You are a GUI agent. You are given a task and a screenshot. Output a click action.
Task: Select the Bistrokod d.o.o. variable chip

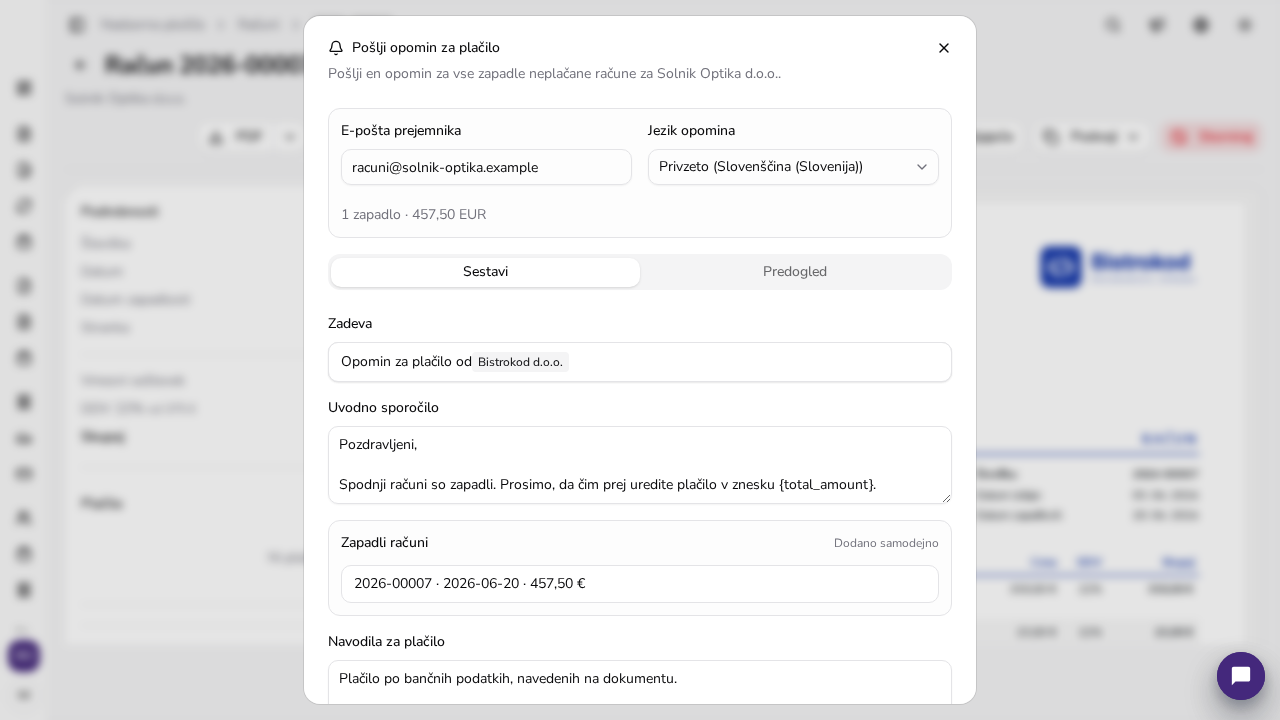point(520,362)
